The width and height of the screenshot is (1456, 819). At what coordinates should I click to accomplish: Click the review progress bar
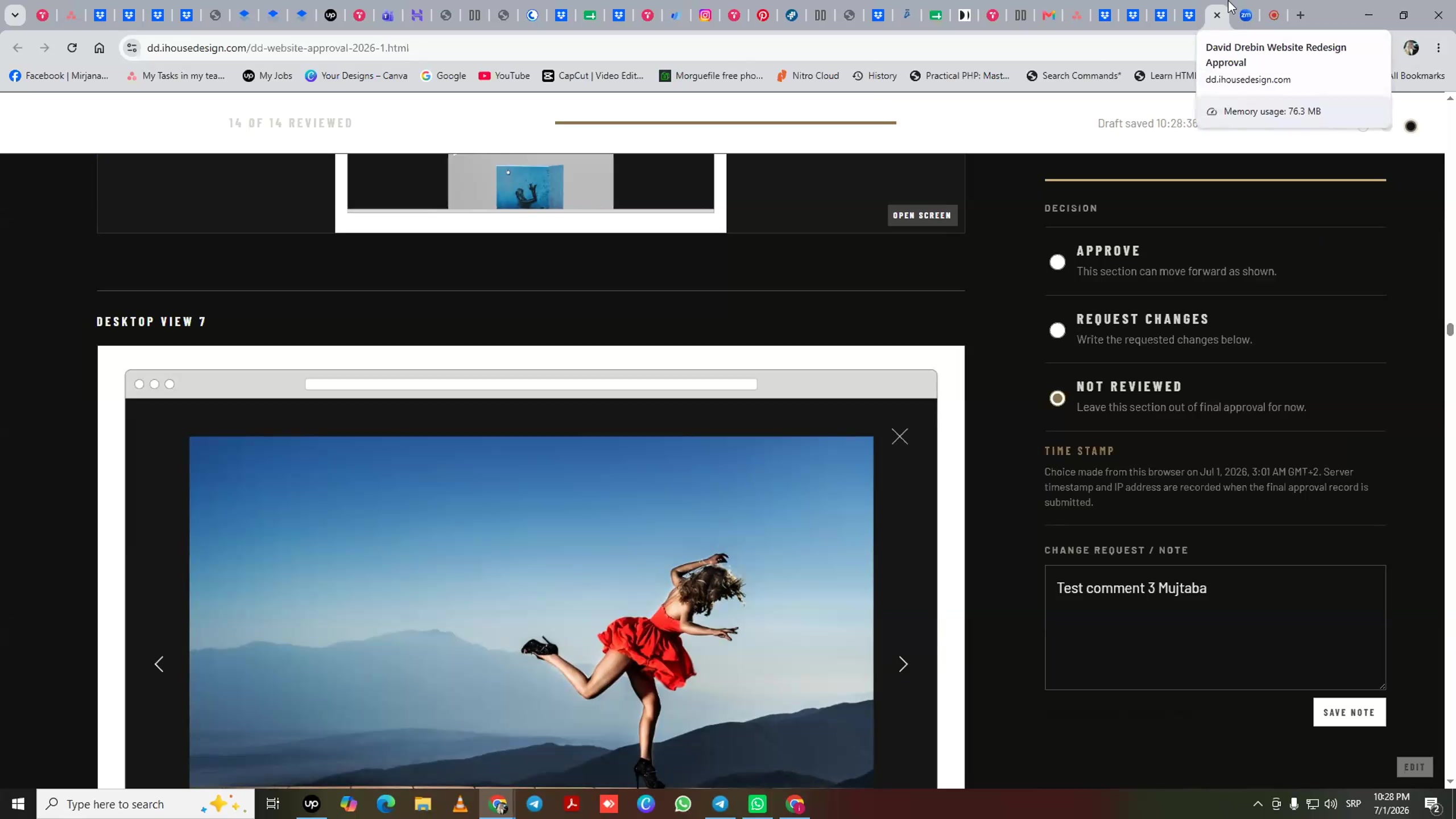(x=725, y=122)
